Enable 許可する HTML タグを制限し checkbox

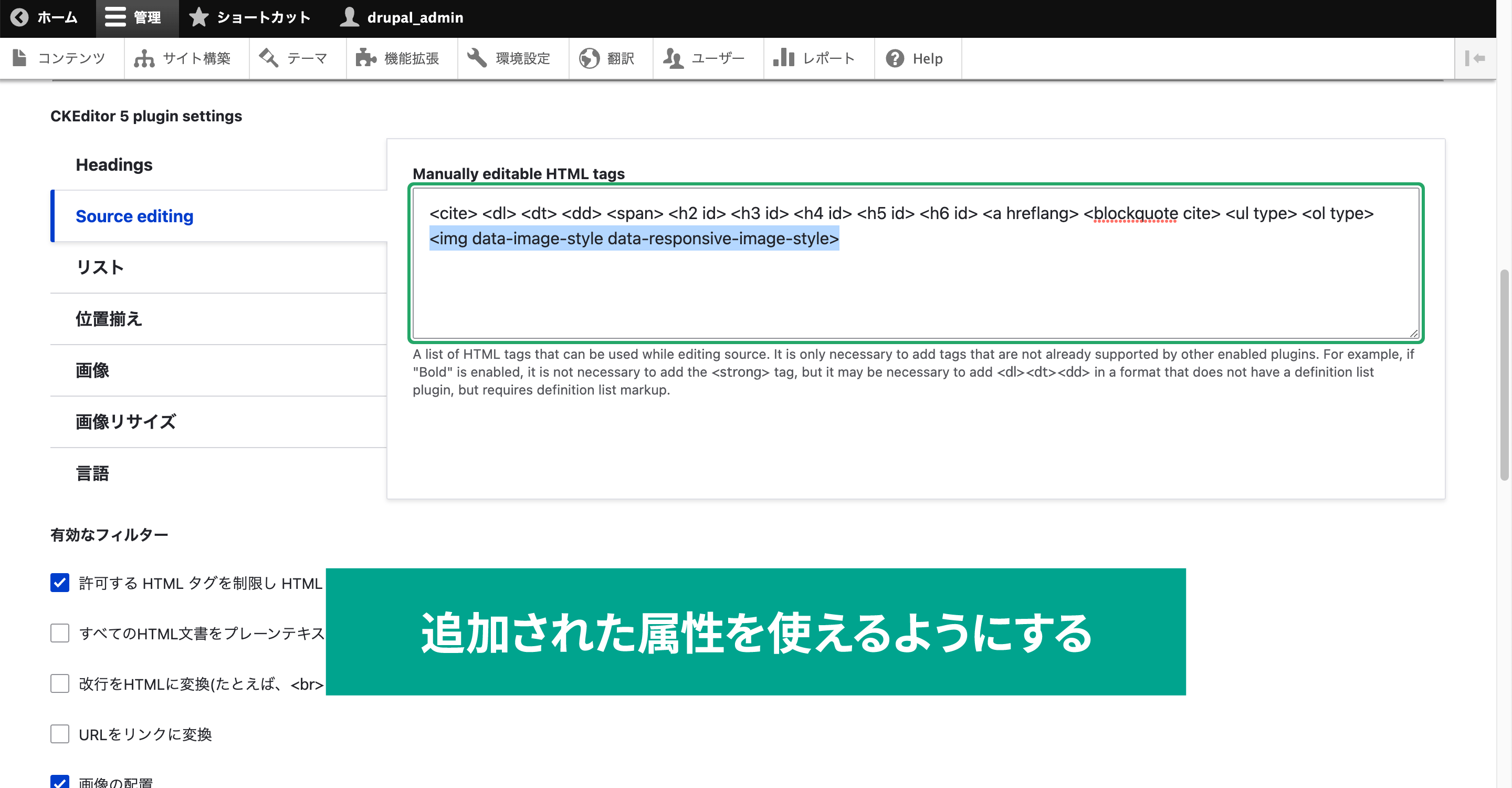pyautogui.click(x=60, y=581)
